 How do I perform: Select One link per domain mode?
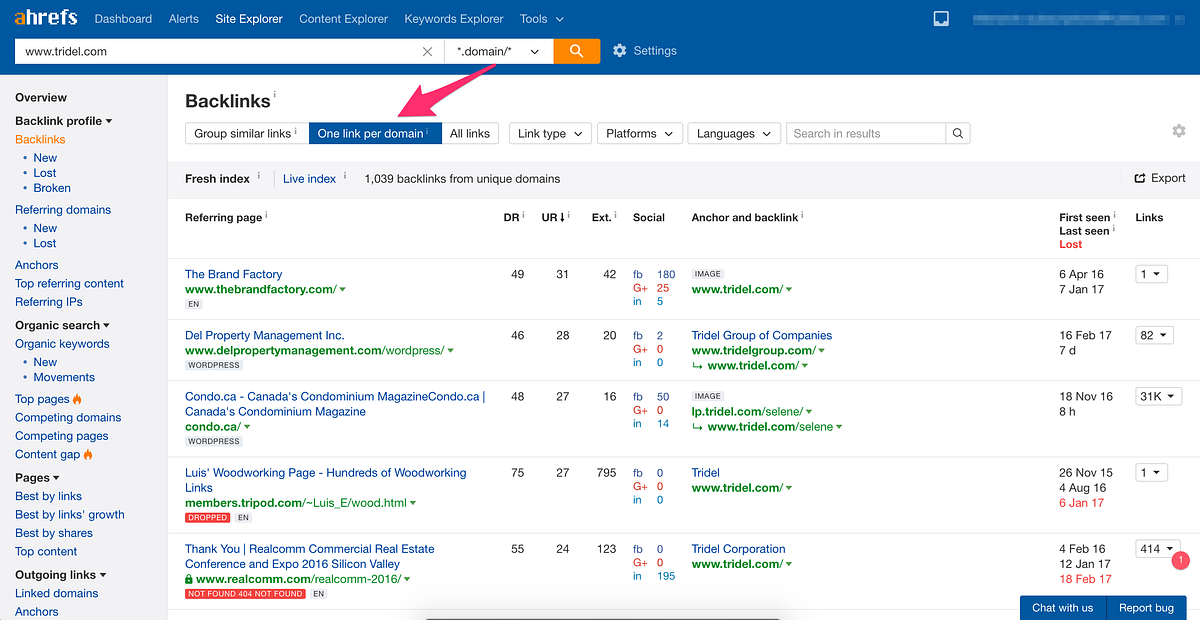point(375,133)
